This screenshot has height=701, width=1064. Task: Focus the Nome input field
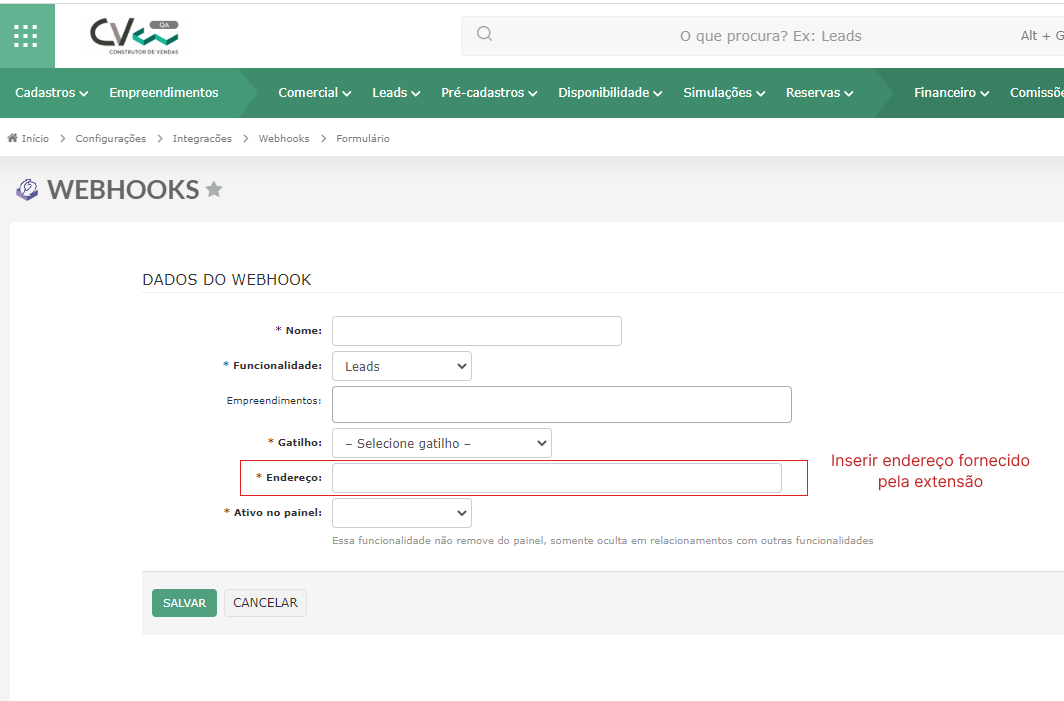477,331
